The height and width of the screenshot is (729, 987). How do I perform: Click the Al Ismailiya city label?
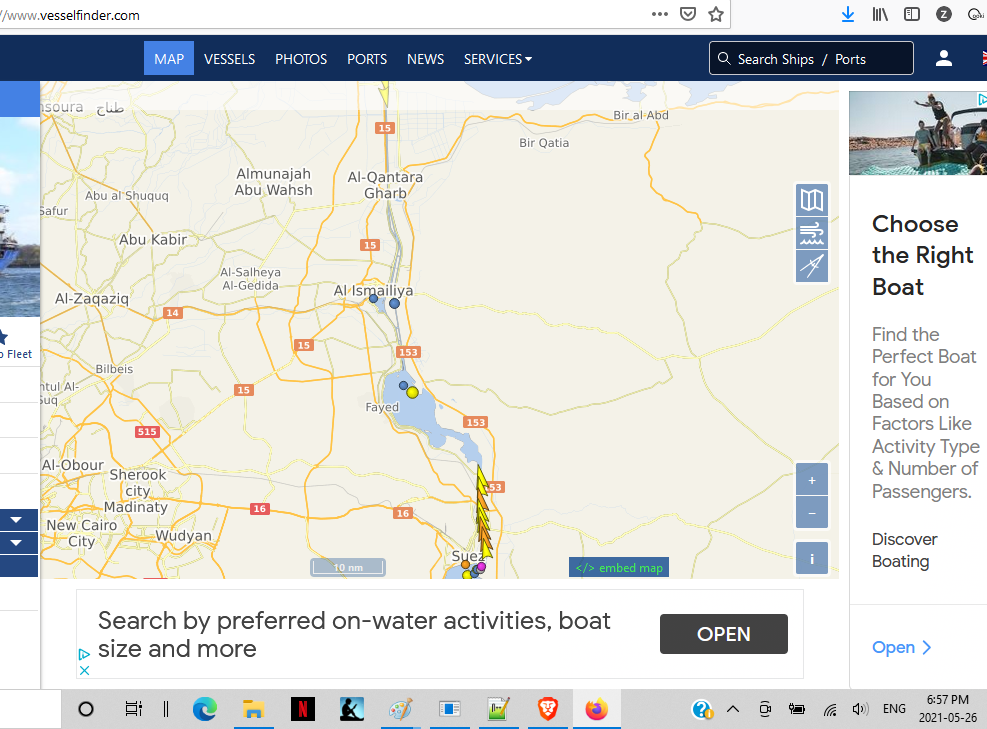[x=373, y=290]
